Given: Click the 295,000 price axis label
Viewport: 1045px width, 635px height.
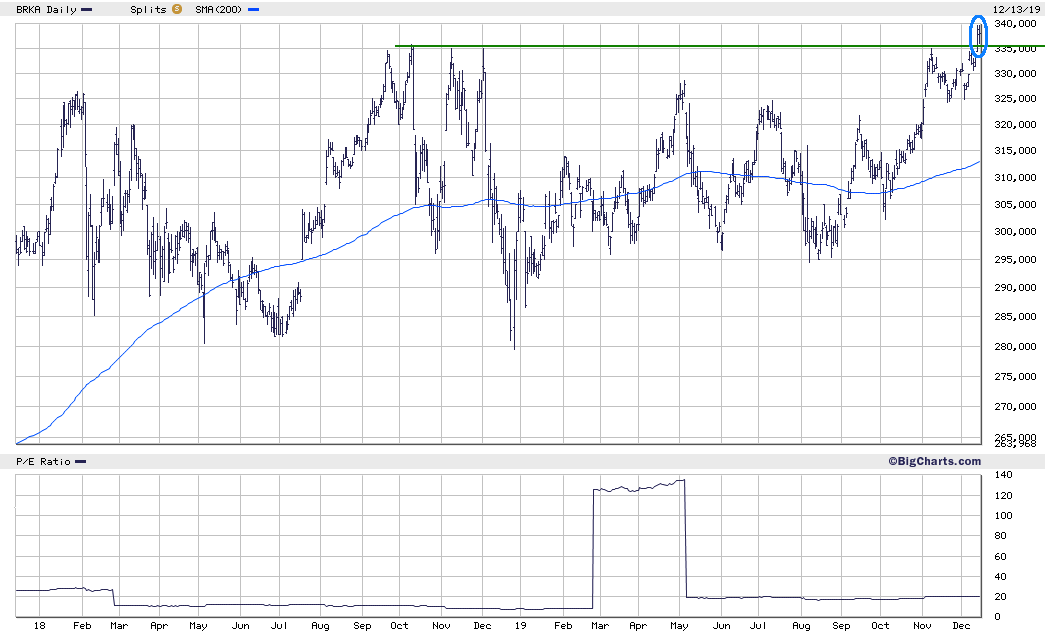Looking at the screenshot, I should tap(1015, 260).
